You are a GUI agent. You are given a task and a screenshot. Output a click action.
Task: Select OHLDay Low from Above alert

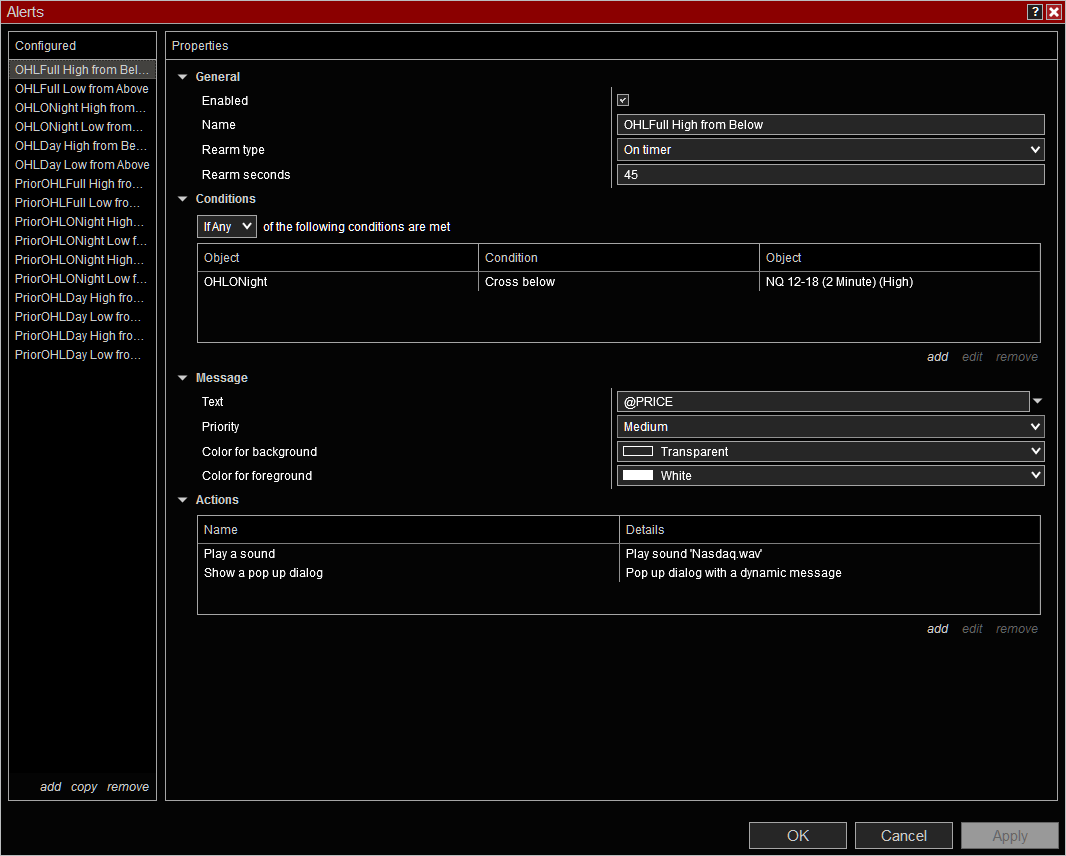(x=82, y=165)
